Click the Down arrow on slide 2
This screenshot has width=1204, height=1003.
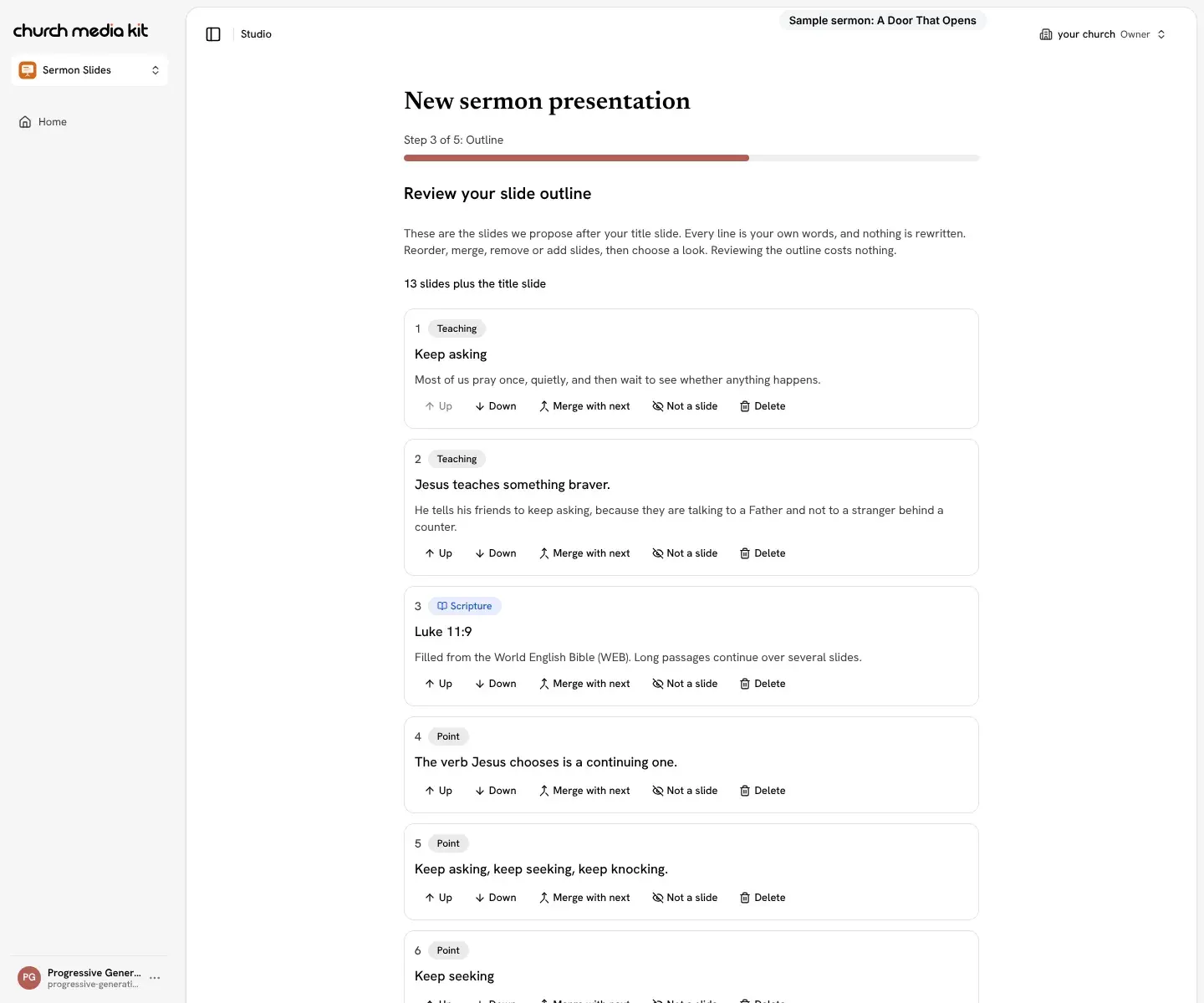[x=480, y=553]
